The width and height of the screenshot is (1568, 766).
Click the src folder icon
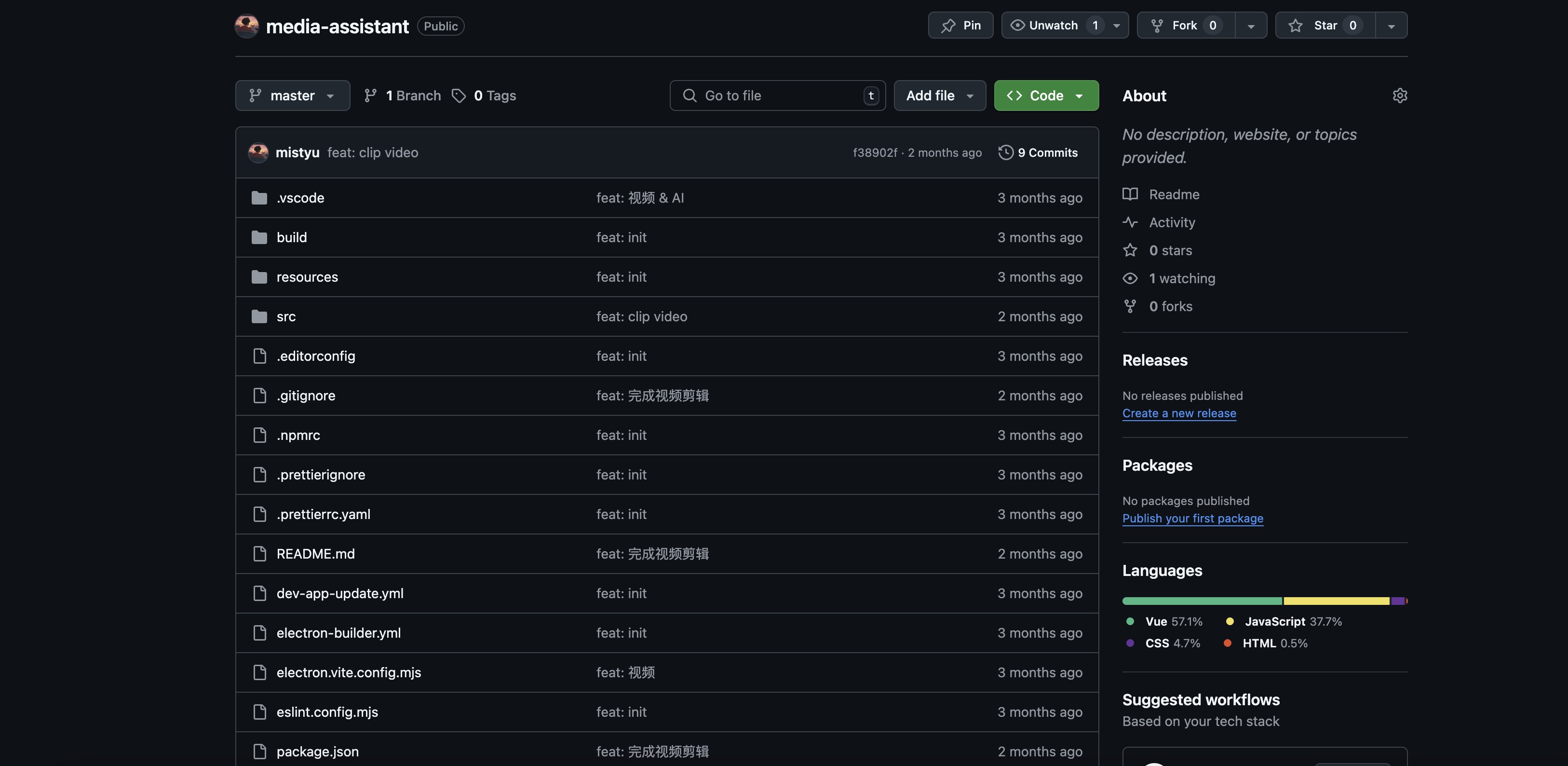click(259, 316)
